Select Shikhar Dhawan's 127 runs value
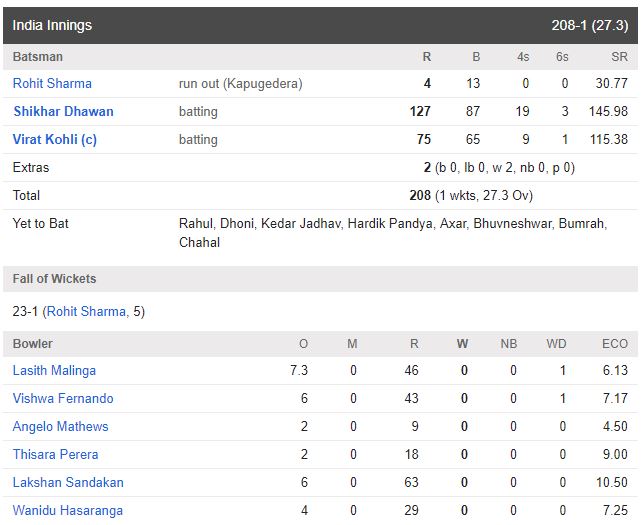The height and width of the screenshot is (525, 642). (420, 111)
